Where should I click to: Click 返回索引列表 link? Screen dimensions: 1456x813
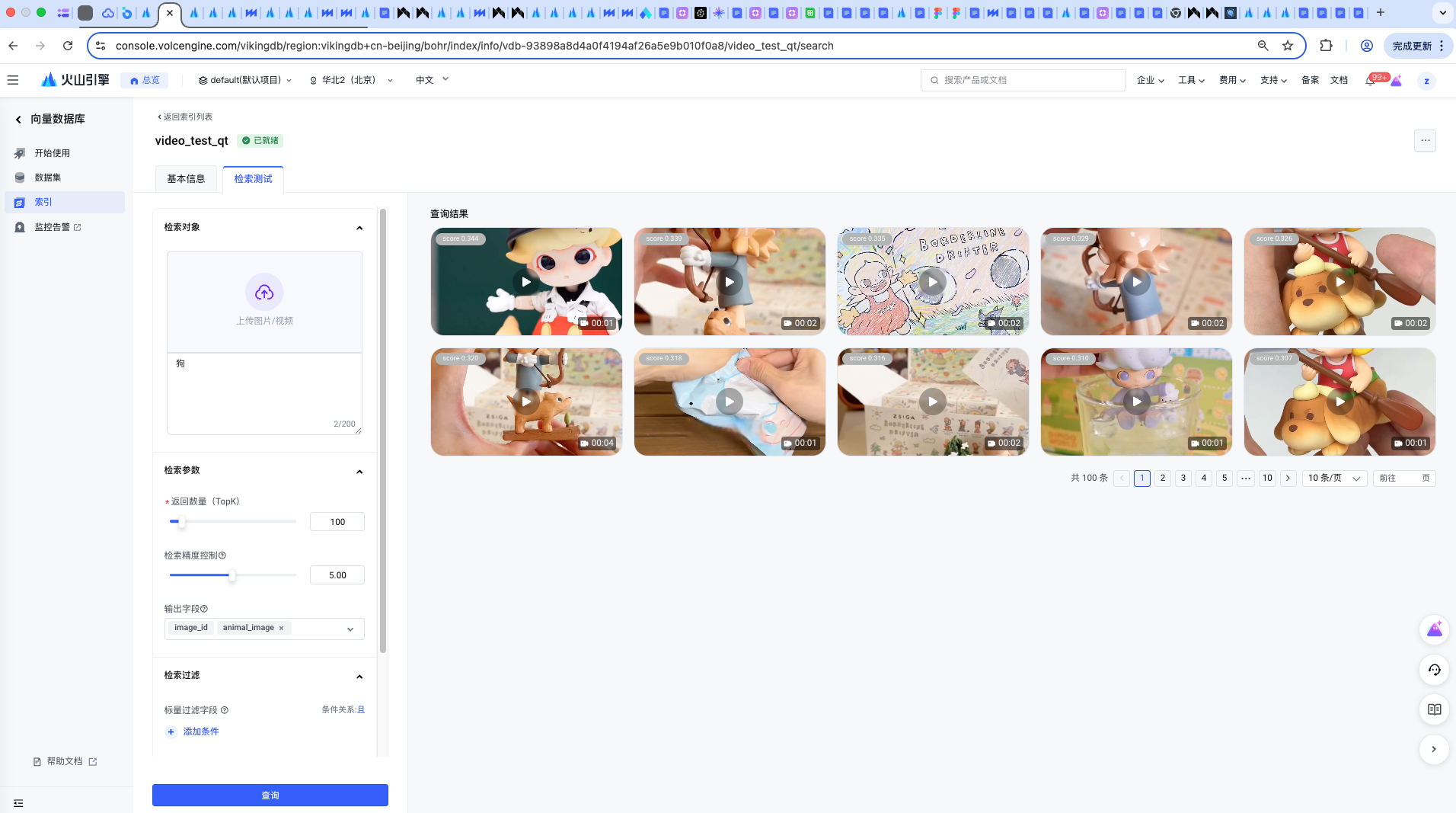click(185, 117)
